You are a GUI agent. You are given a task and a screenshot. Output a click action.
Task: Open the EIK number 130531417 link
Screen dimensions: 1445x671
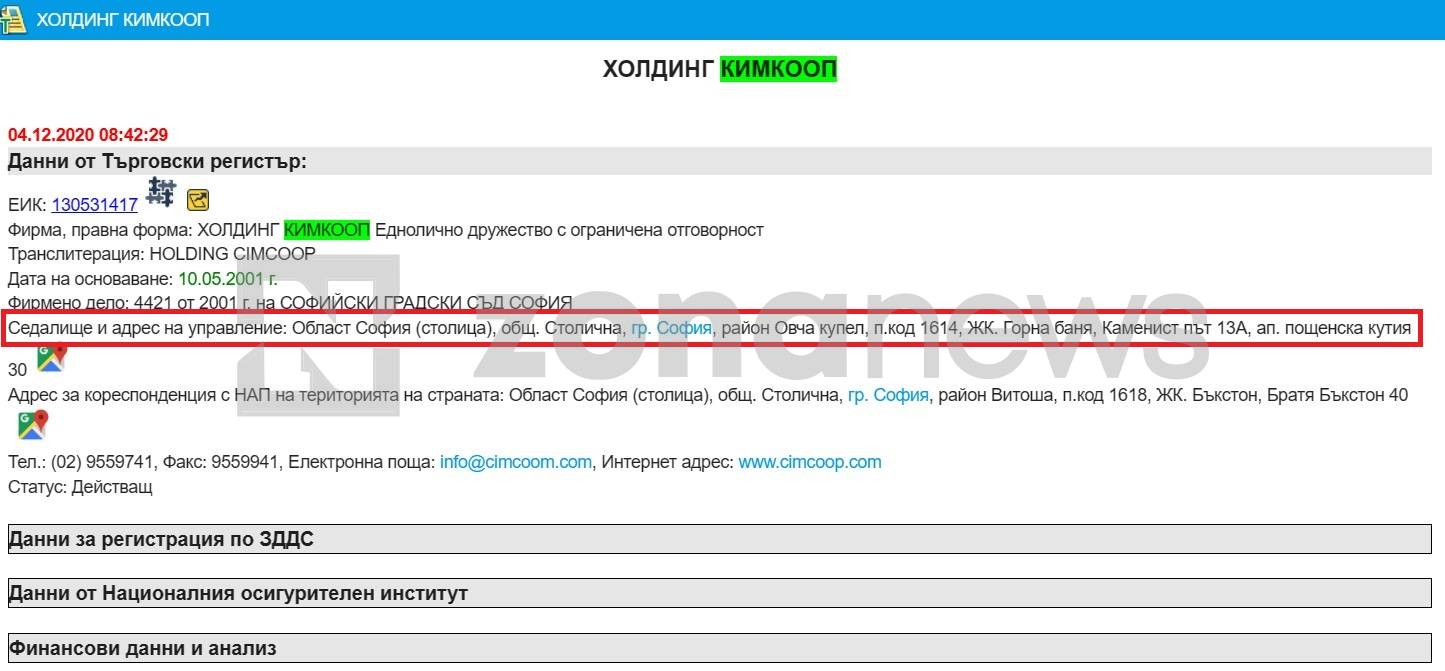(x=95, y=204)
